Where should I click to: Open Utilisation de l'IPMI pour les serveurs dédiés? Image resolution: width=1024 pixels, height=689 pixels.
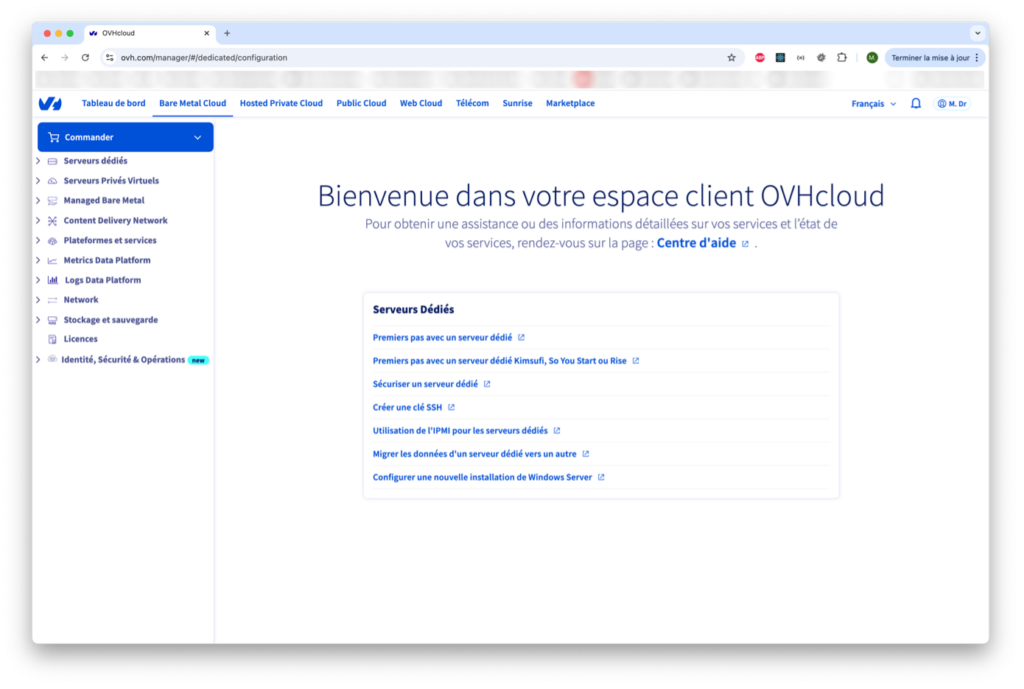click(x=460, y=431)
